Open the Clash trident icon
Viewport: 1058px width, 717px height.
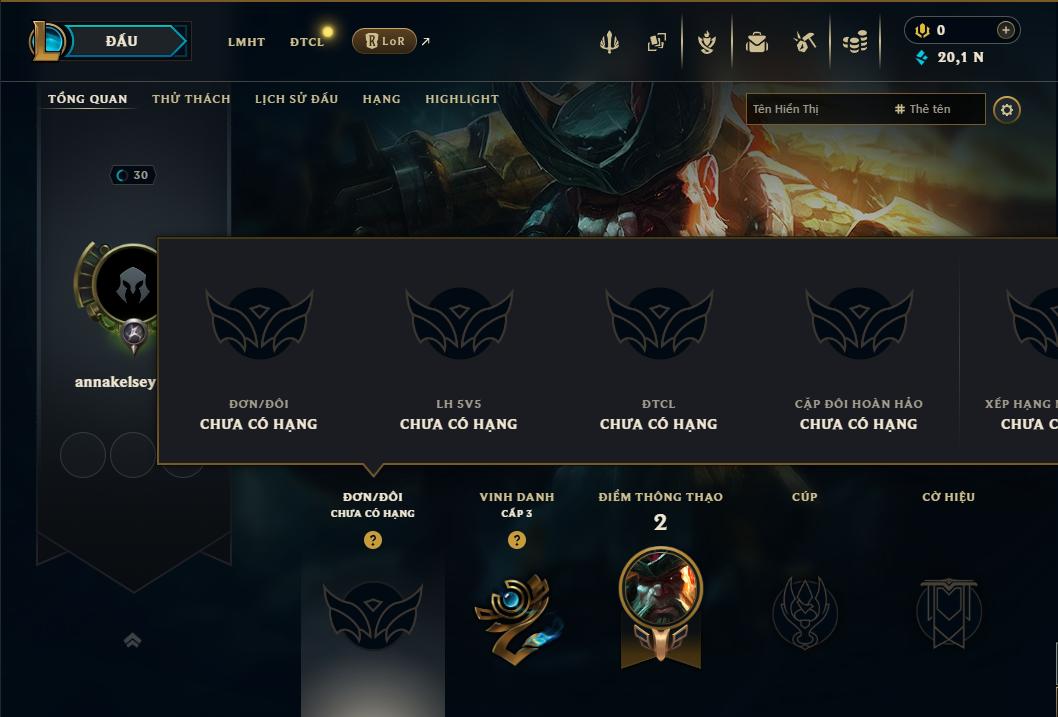pos(609,42)
